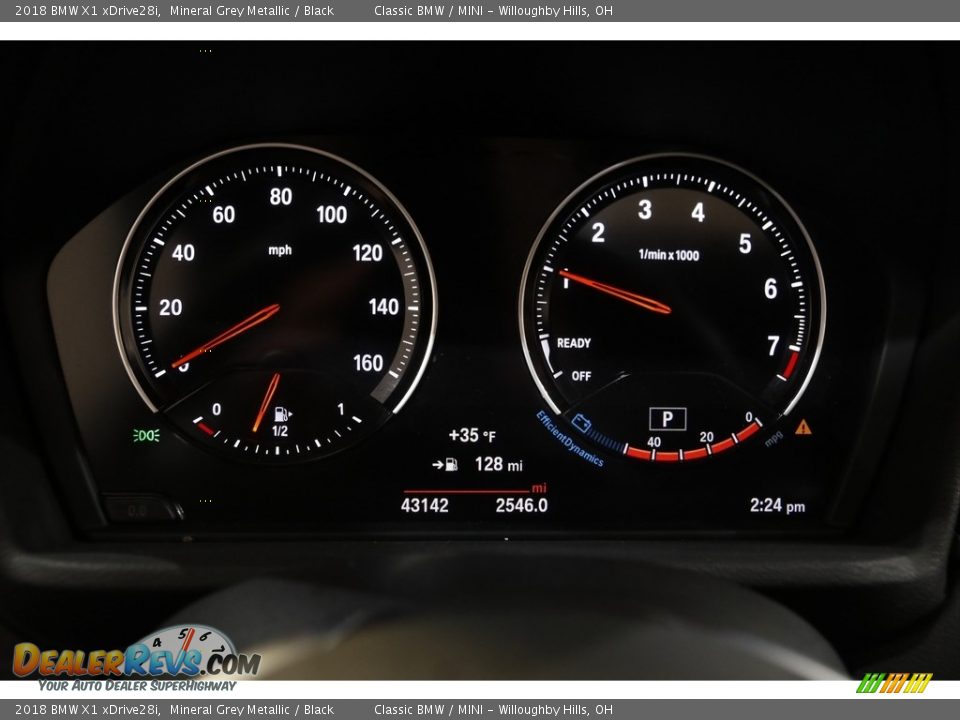Click the 80 mark on speedometer

coord(281,197)
